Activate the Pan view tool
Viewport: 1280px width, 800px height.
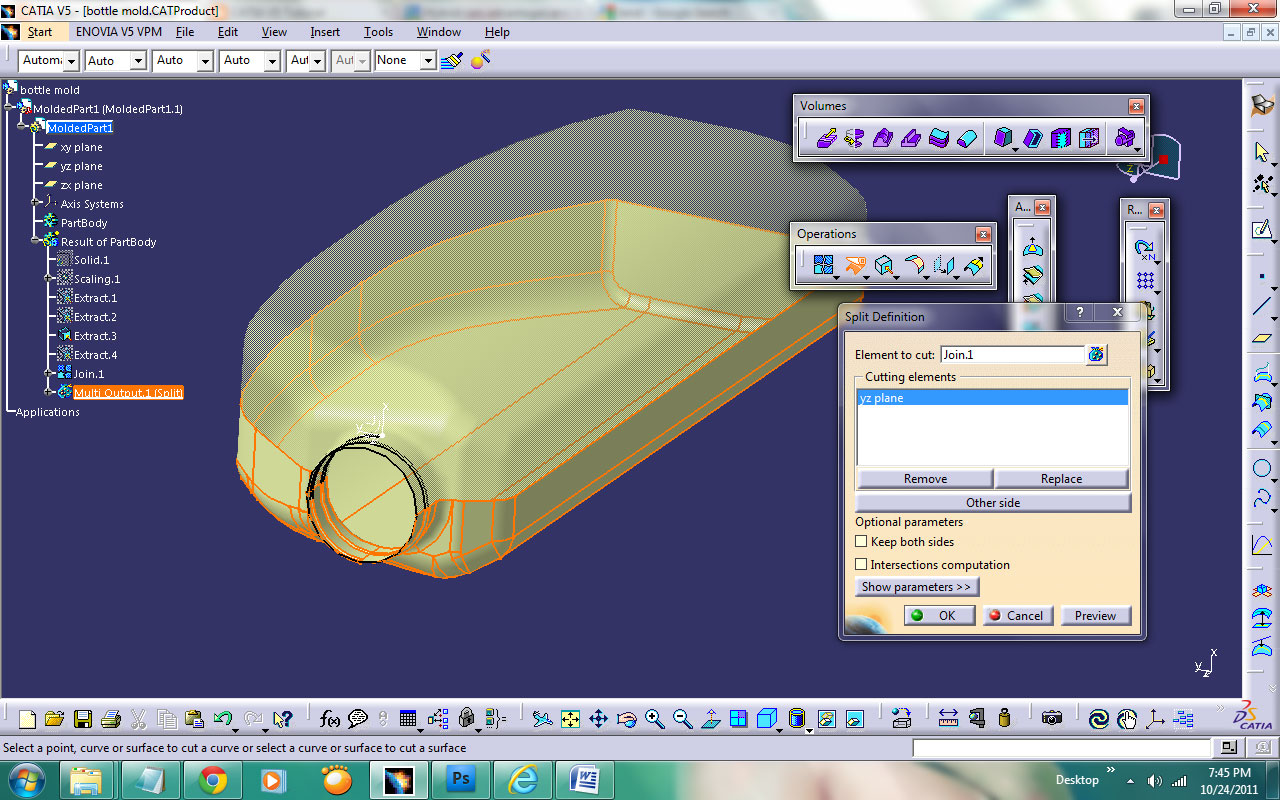coord(598,718)
